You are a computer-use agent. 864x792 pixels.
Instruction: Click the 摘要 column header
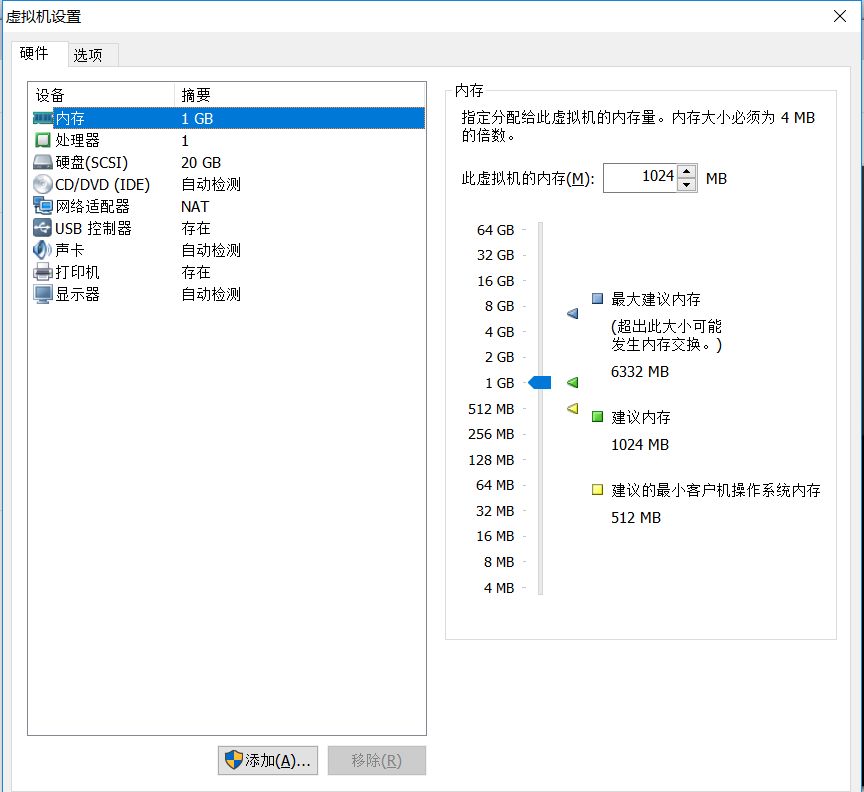[300, 95]
